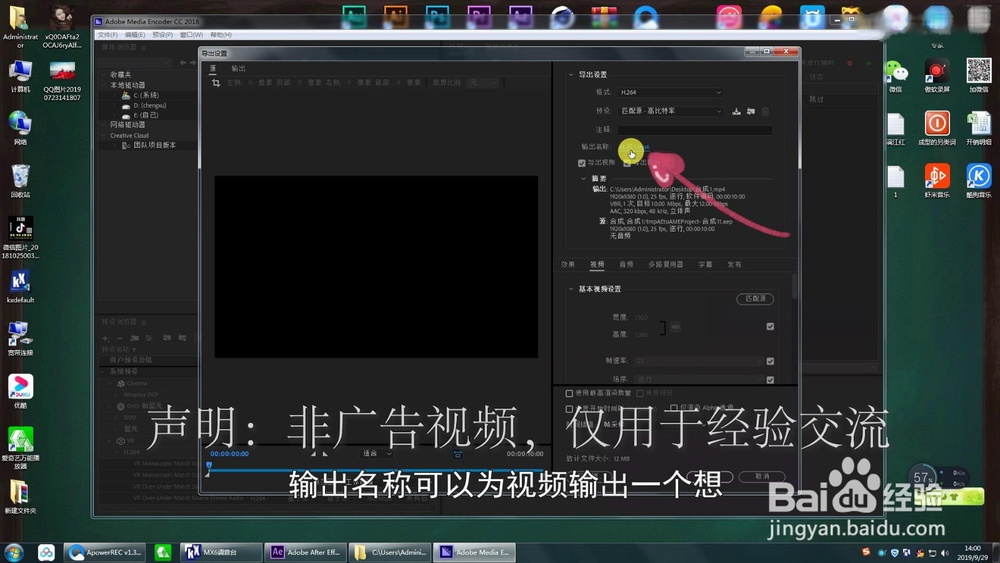
Task: Open the 加微信 QR code desktop icon
Action: tap(978, 76)
